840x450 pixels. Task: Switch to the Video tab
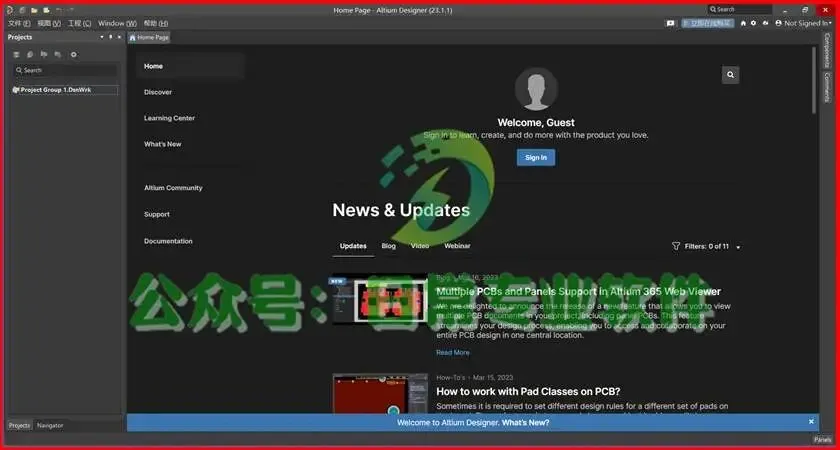[x=420, y=246]
